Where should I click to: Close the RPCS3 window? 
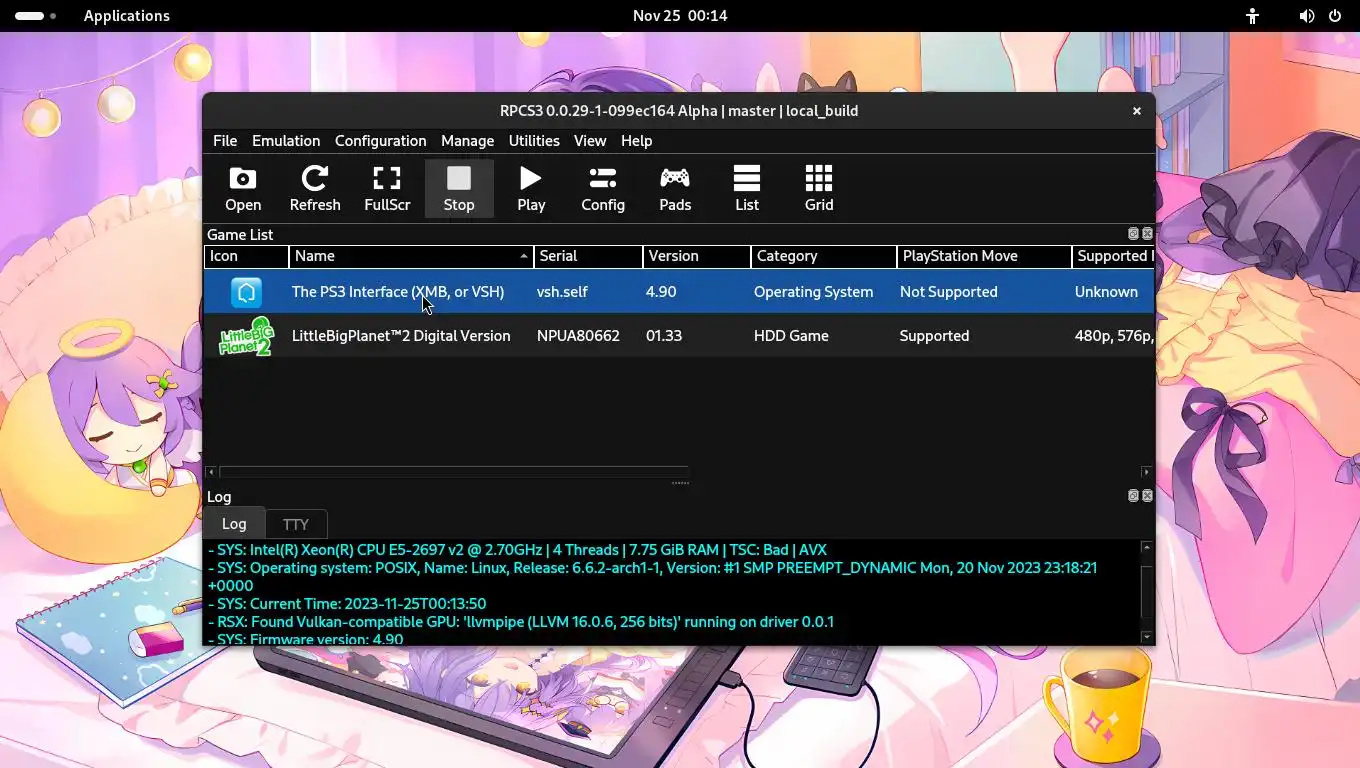[1136, 111]
